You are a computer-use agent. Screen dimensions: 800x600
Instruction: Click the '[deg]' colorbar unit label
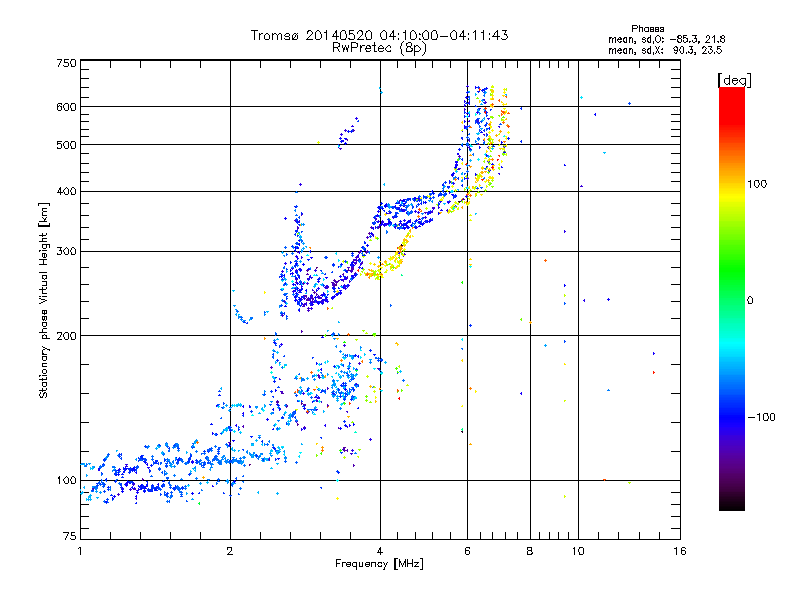coord(734,80)
